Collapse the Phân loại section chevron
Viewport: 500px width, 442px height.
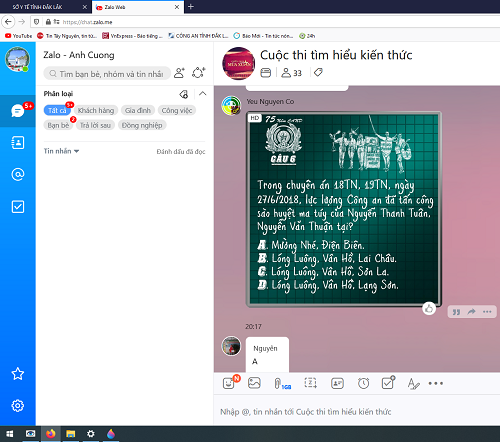click(x=202, y=94)
